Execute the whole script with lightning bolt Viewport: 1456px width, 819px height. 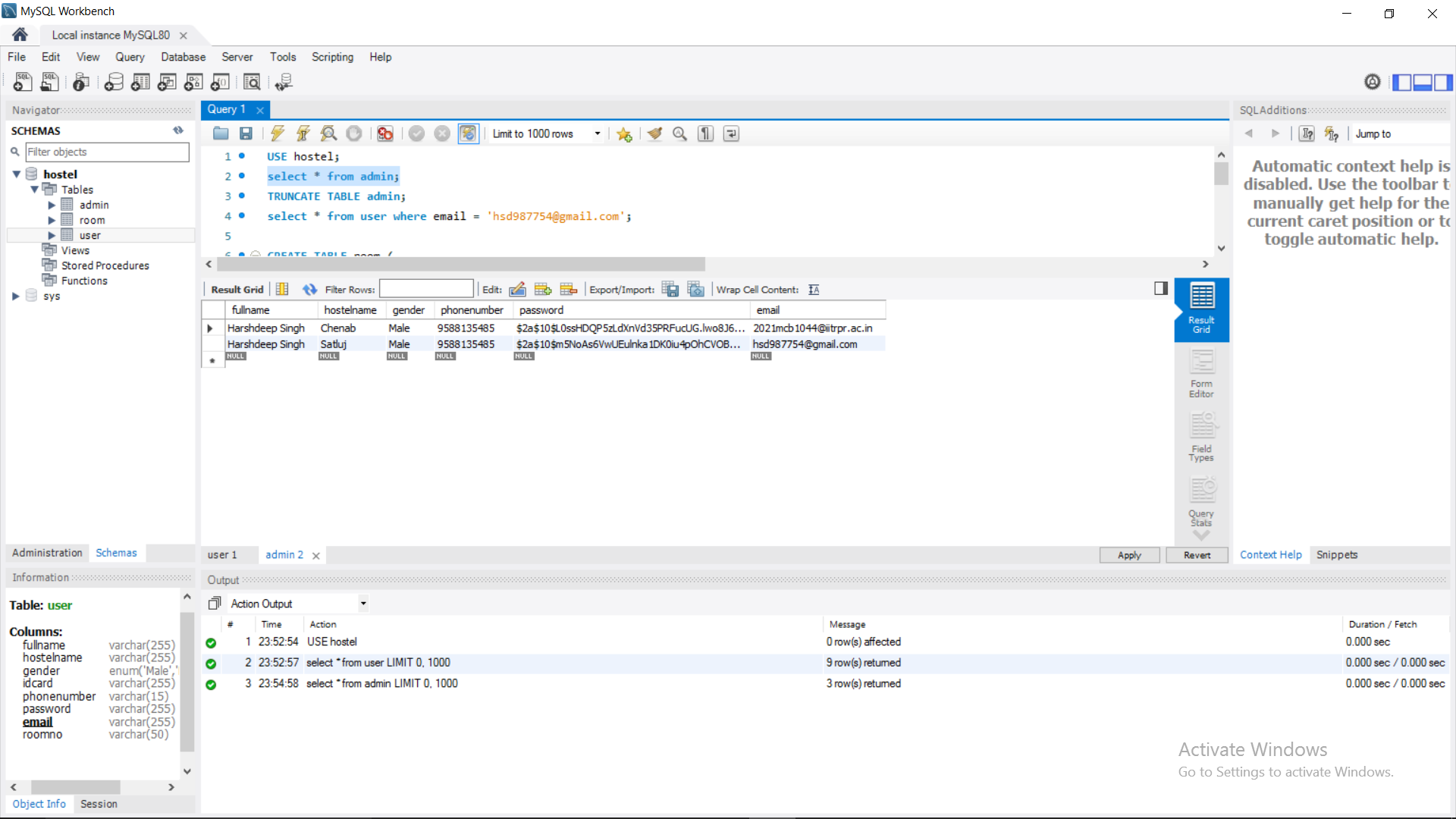coord(278,133)
